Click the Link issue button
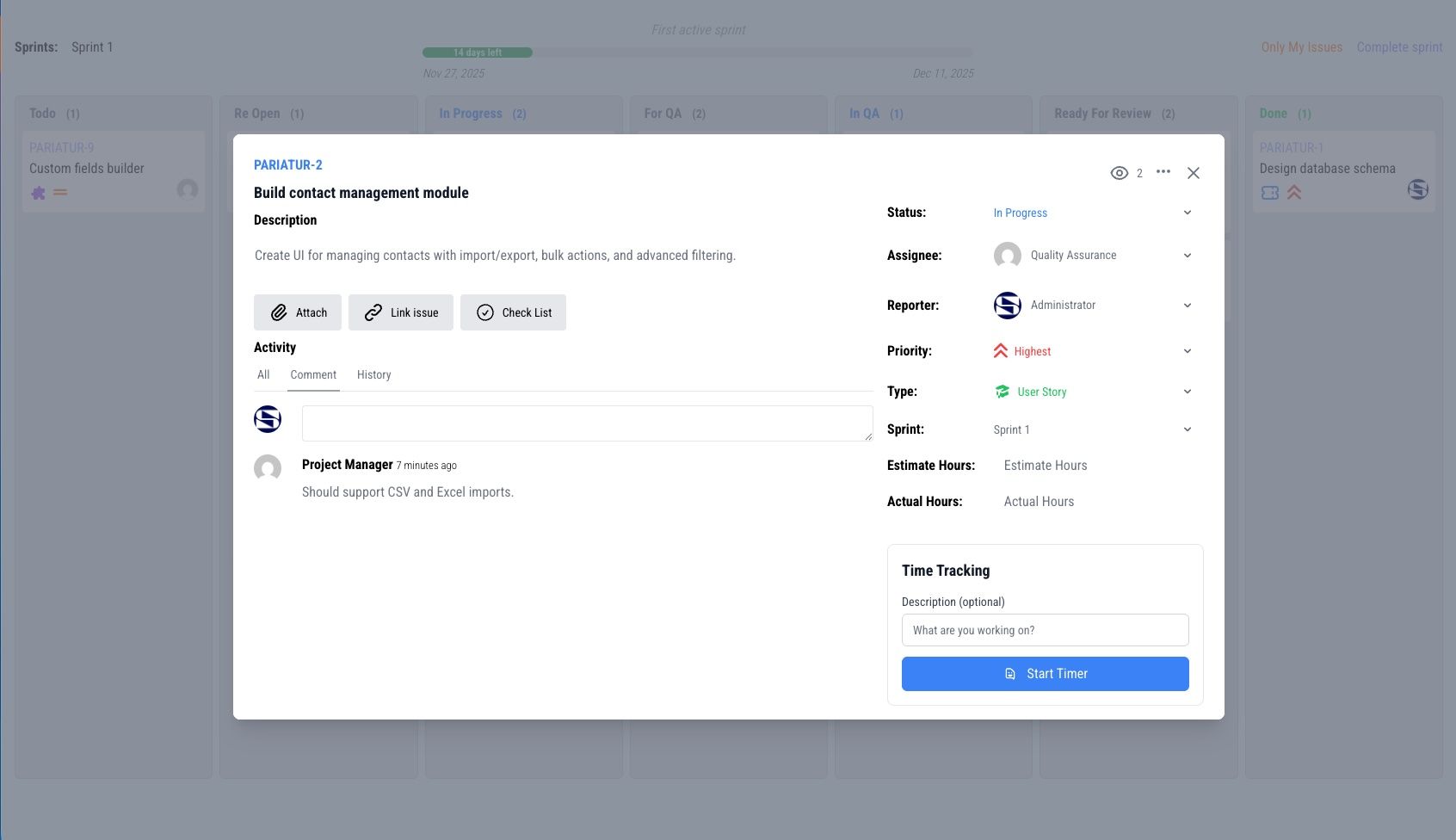The image size is (1456, 840). (x=401, y=312)
